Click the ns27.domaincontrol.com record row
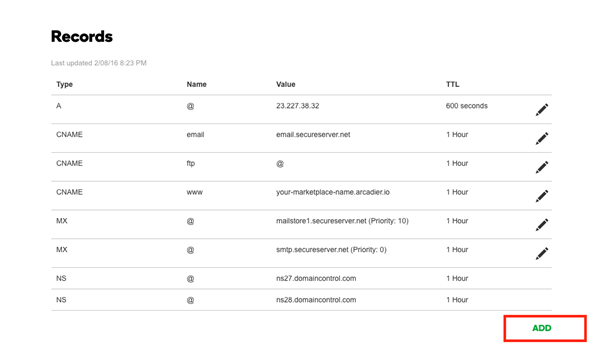Screen dimensions: 602x363 [301, 278]
